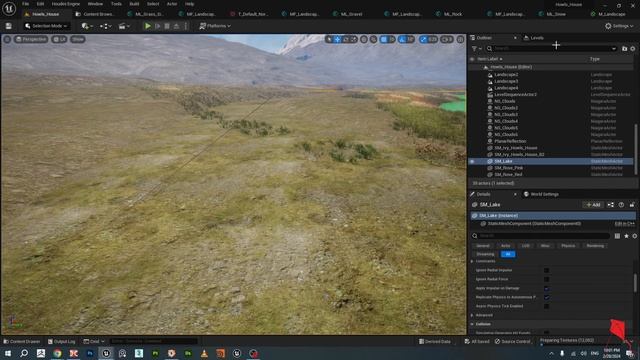This screenshot has height=360, width=640.
Task: Toggle surface snapping icon in the viewport
Action: [x=373, y=40]
